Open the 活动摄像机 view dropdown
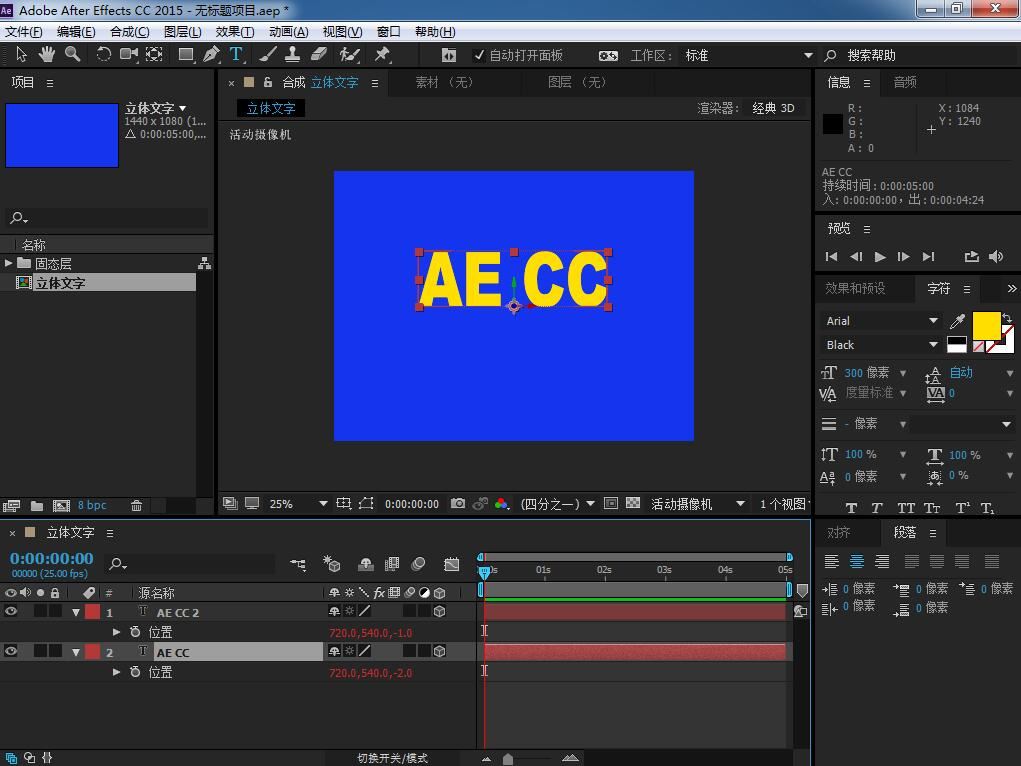This screenshot has width=1021, height=766. (697, 504)
